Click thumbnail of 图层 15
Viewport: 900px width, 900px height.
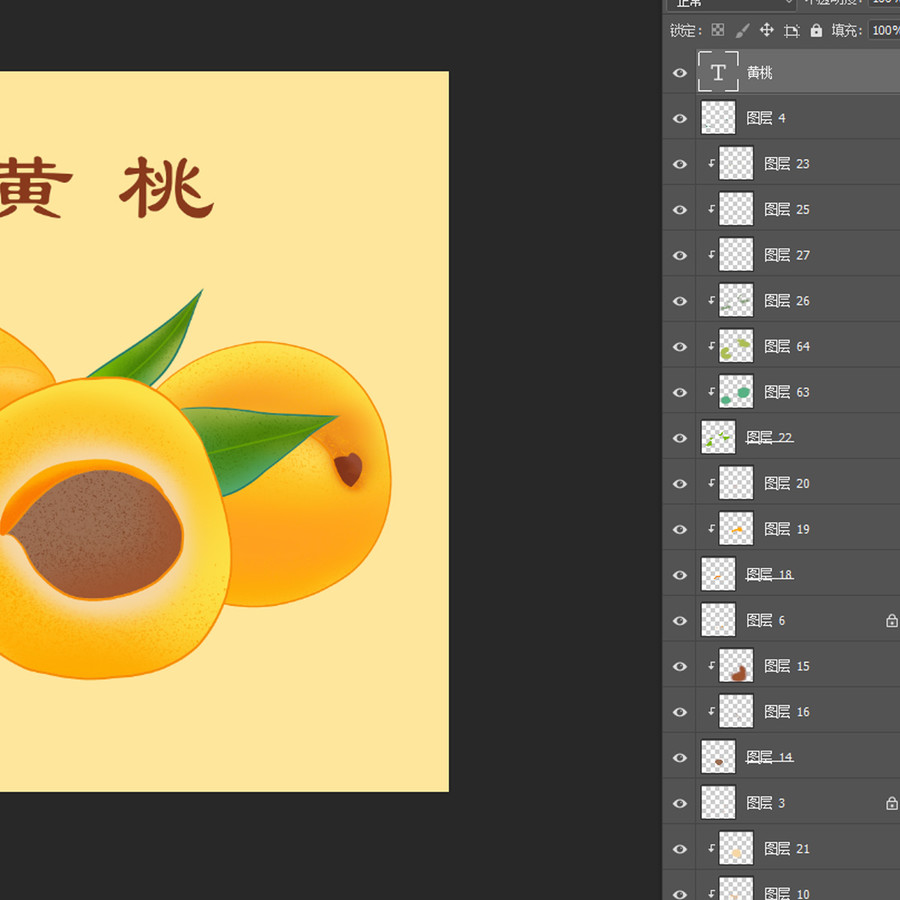point(736,666)
